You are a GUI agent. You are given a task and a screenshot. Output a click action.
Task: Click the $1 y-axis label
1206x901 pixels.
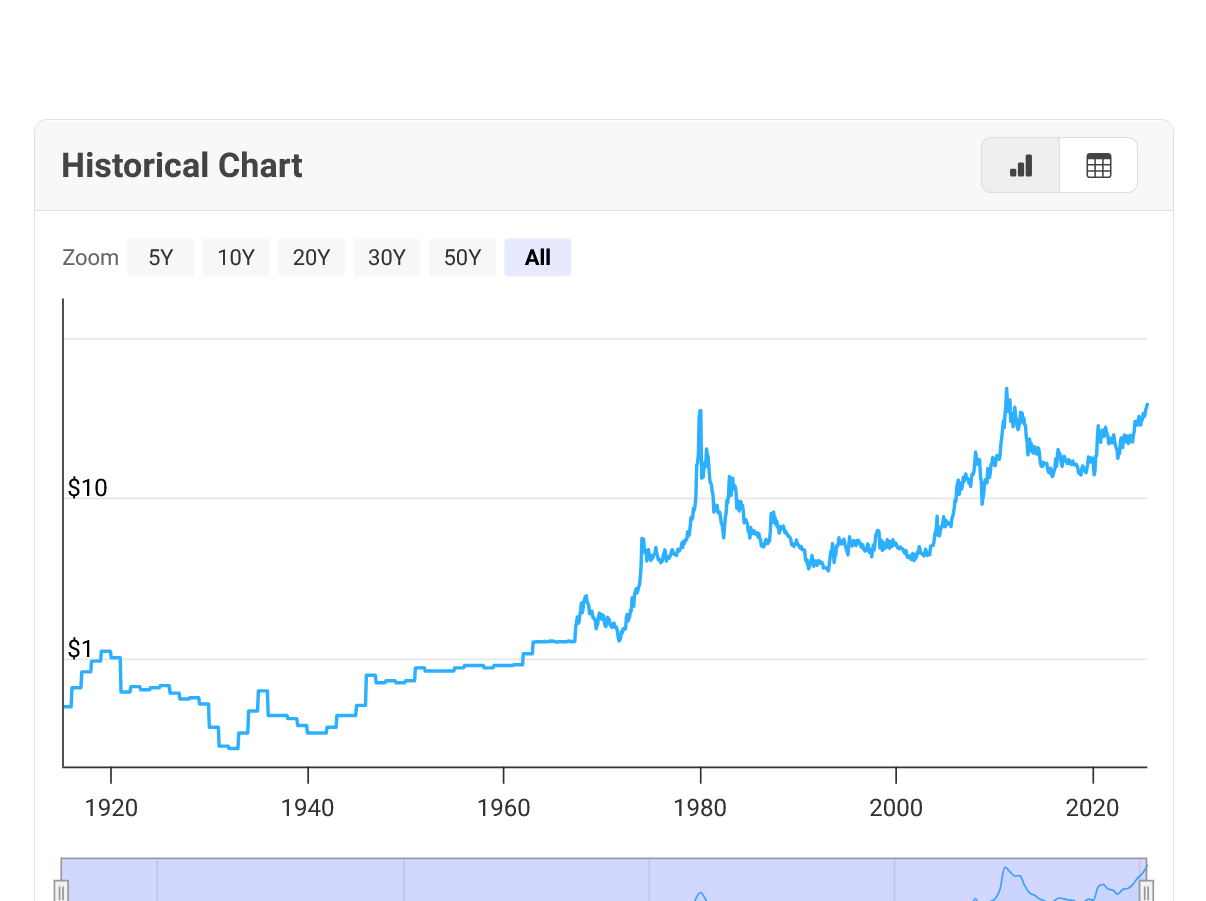click(x=80, y=649)
